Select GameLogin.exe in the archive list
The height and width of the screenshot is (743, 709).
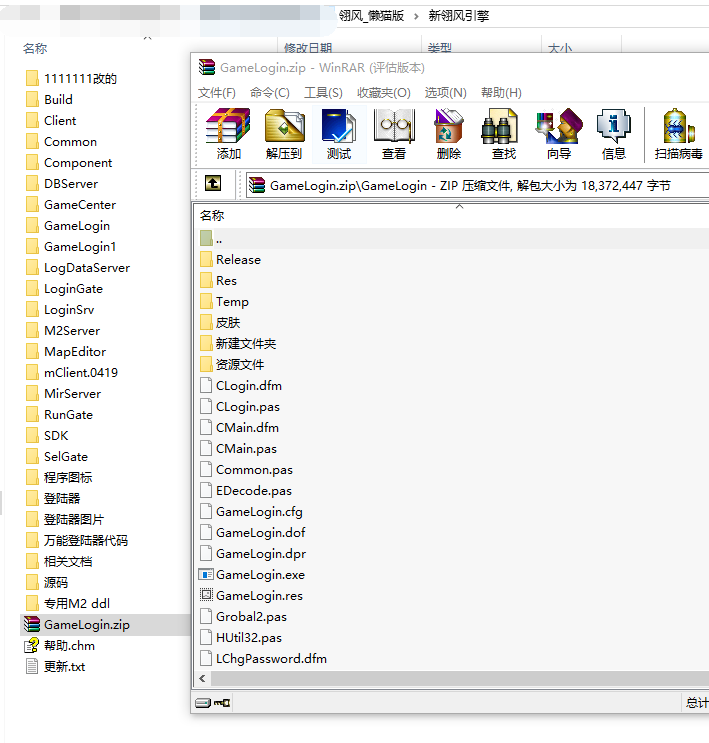click(x=260, y=575)
